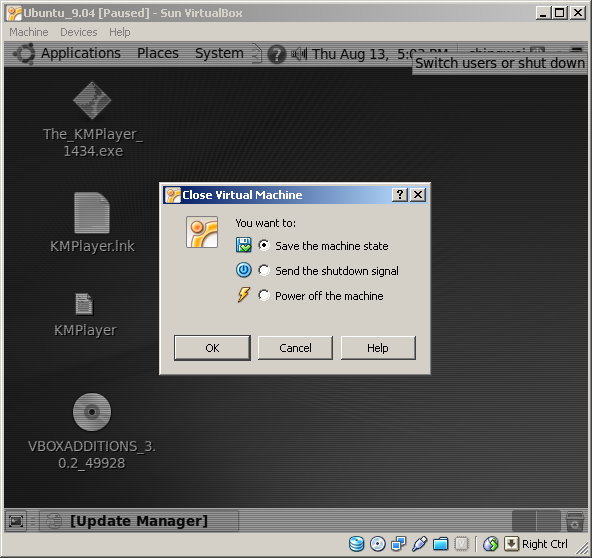The image size is (592, 558).
Task: Click the VirtualBox window title icon
Action: click(14, 13)
